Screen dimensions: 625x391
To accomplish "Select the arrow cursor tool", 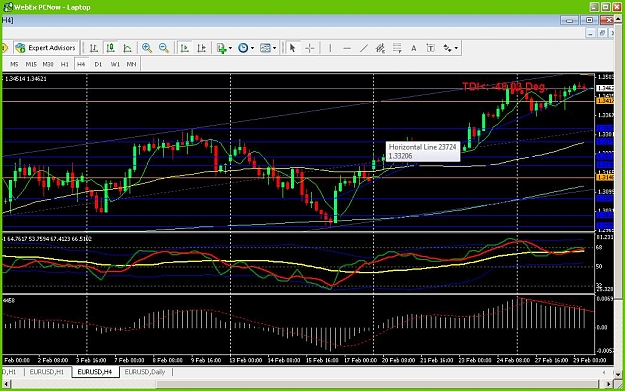I will [x=292, y=48].
